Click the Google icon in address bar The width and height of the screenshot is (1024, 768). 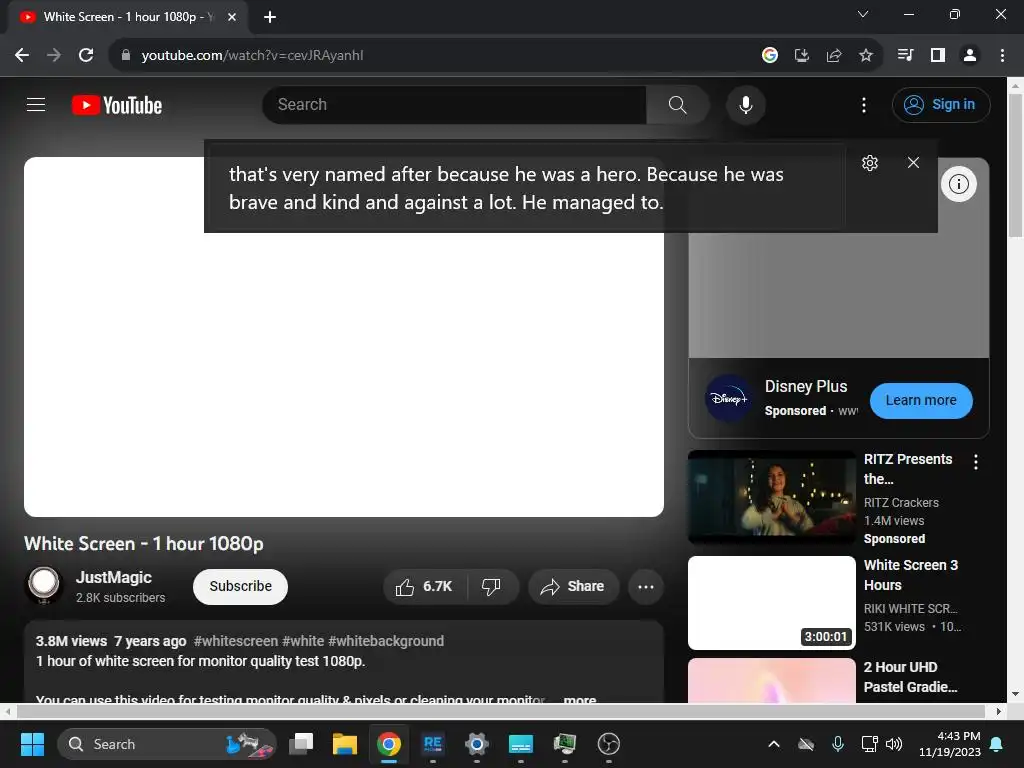pyautogui.click(x=769, y=55)
